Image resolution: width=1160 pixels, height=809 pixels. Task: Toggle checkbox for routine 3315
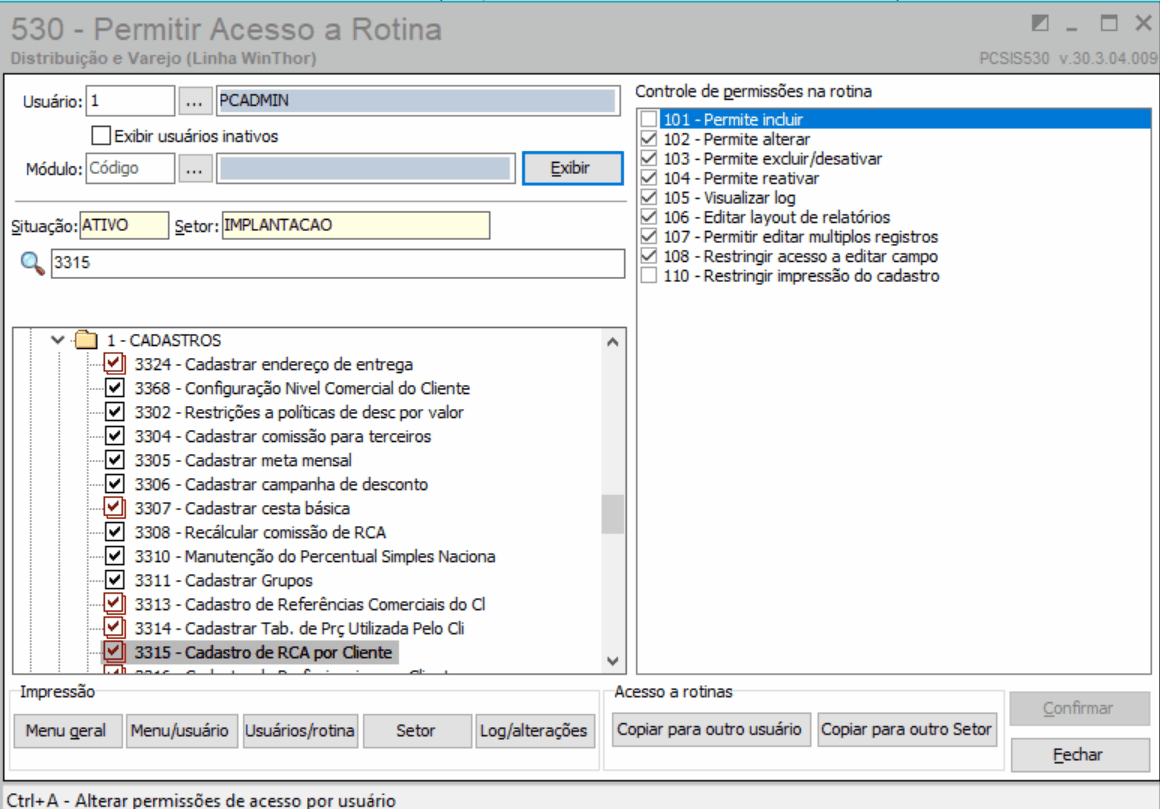tap(114, 652)
